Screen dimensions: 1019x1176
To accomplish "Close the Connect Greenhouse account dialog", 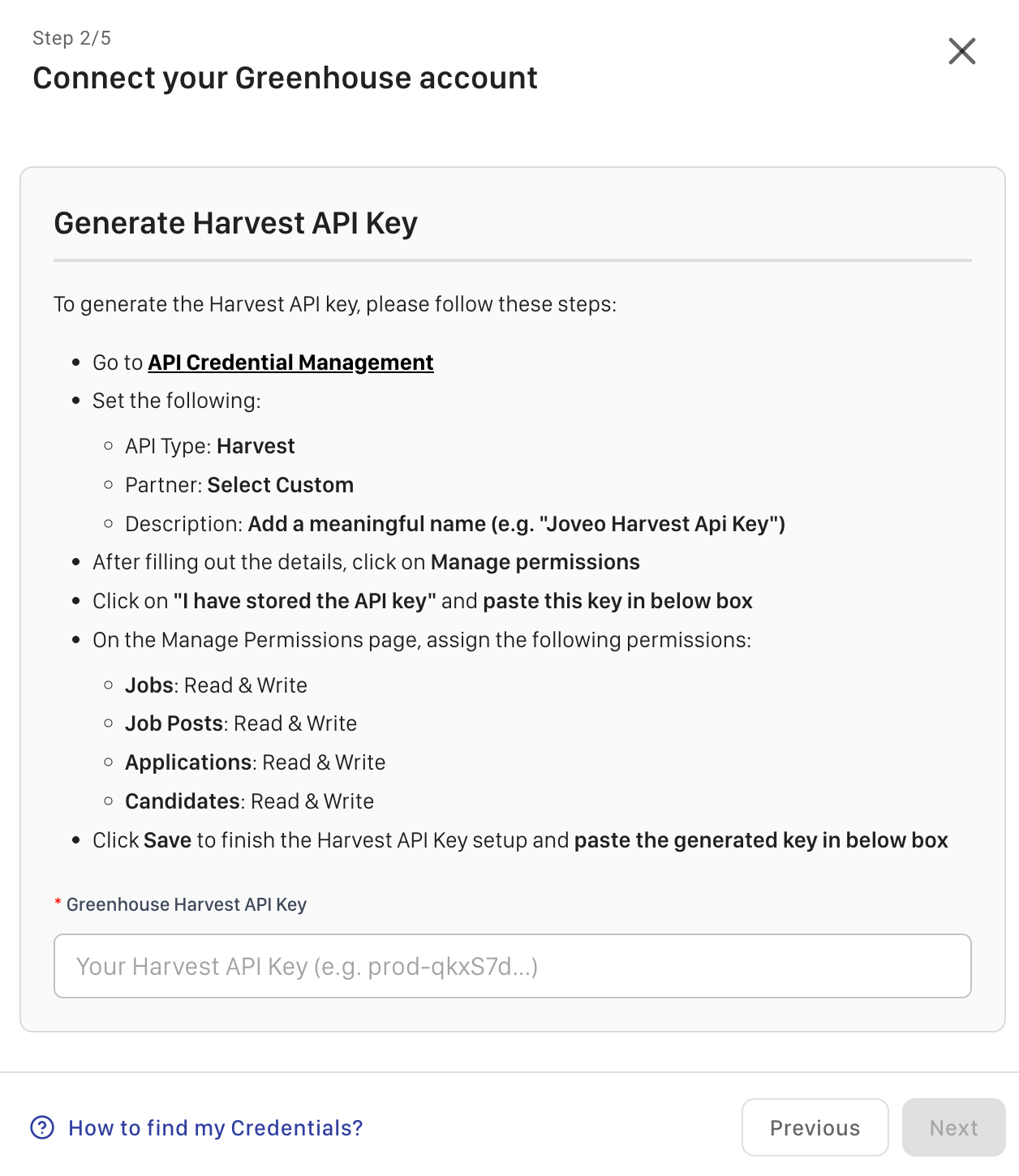I will click(x=961, y=51).
